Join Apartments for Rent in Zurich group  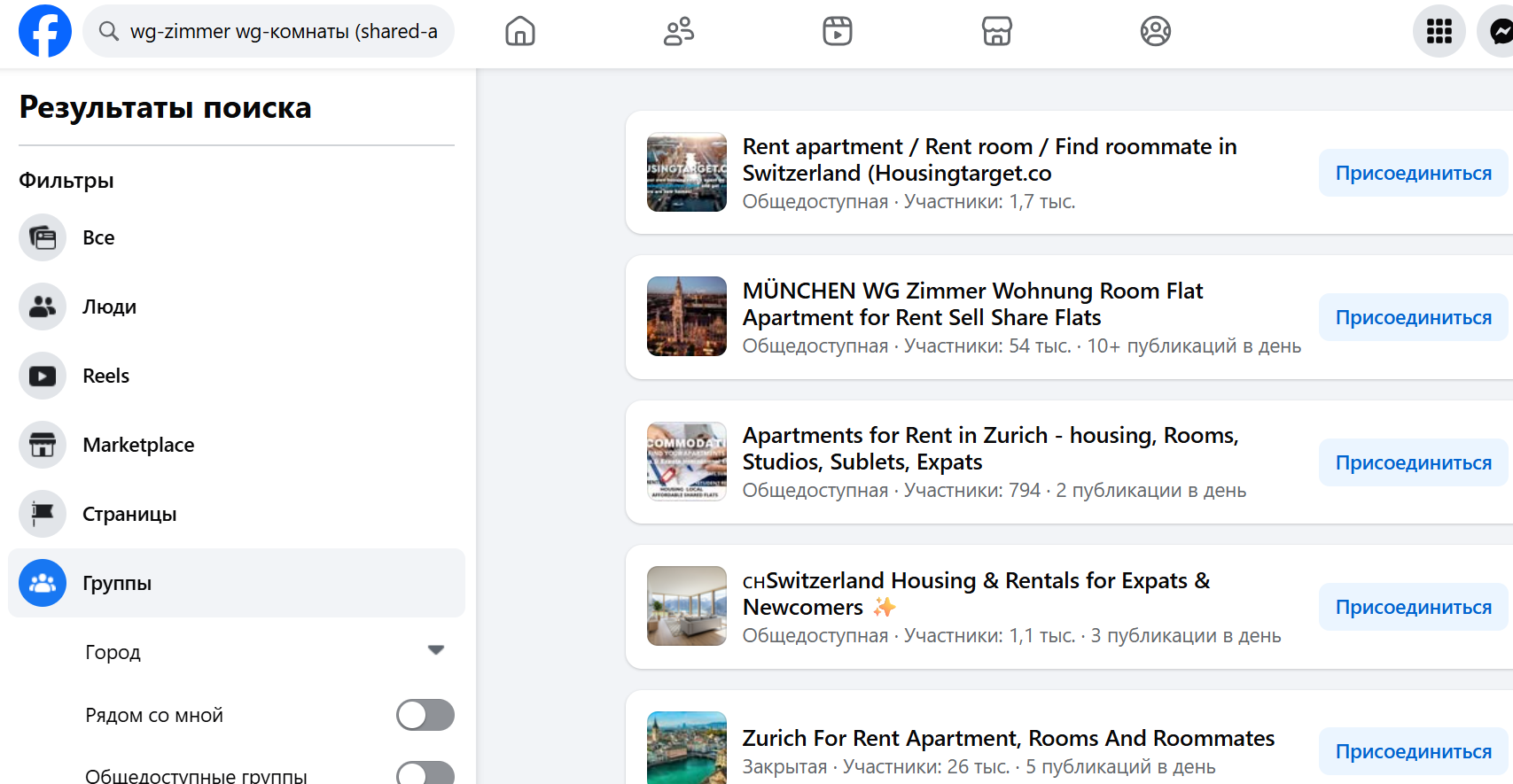pyautogui.click(x=1413, y=462)
